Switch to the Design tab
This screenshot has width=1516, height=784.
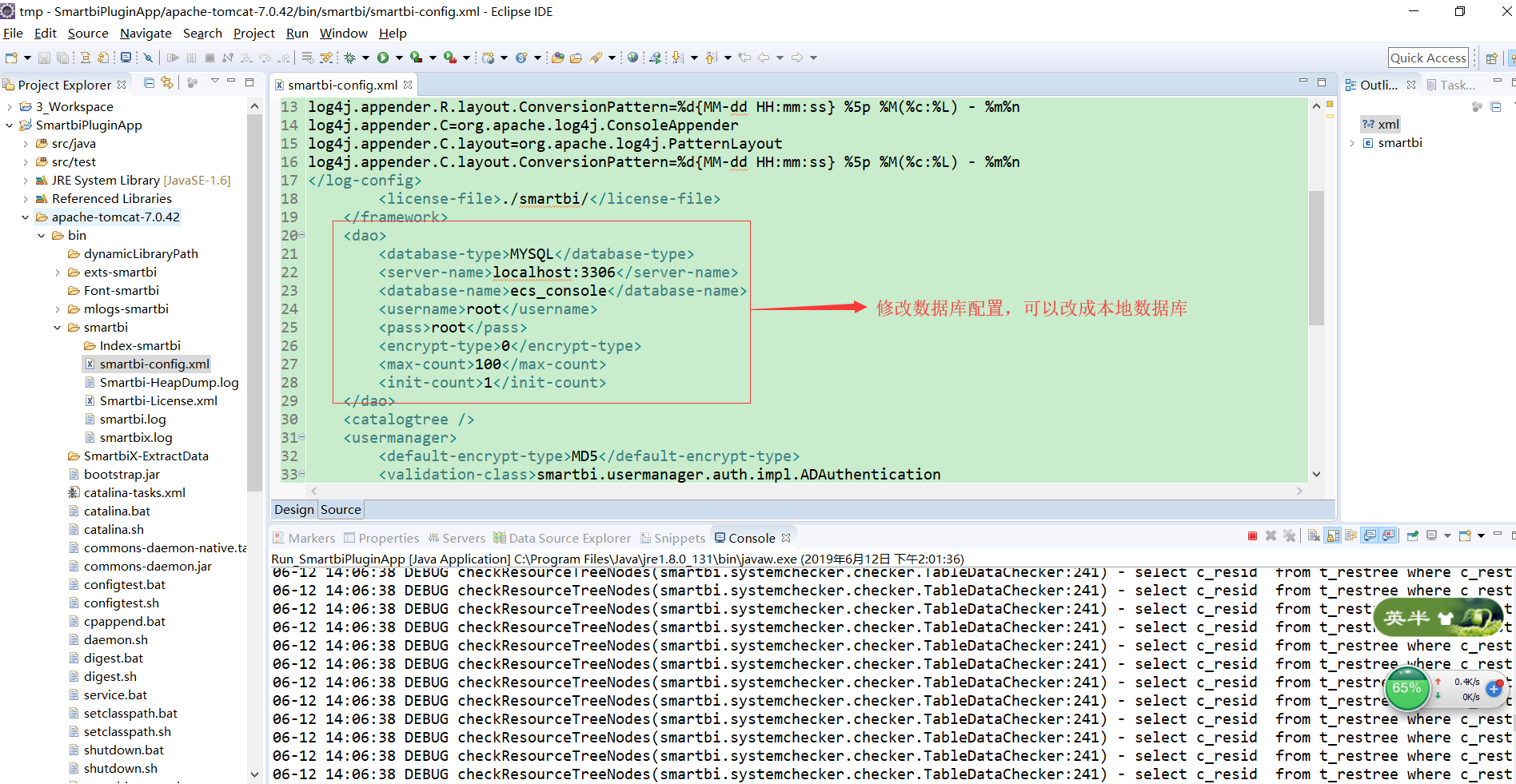tap(294, 509)
